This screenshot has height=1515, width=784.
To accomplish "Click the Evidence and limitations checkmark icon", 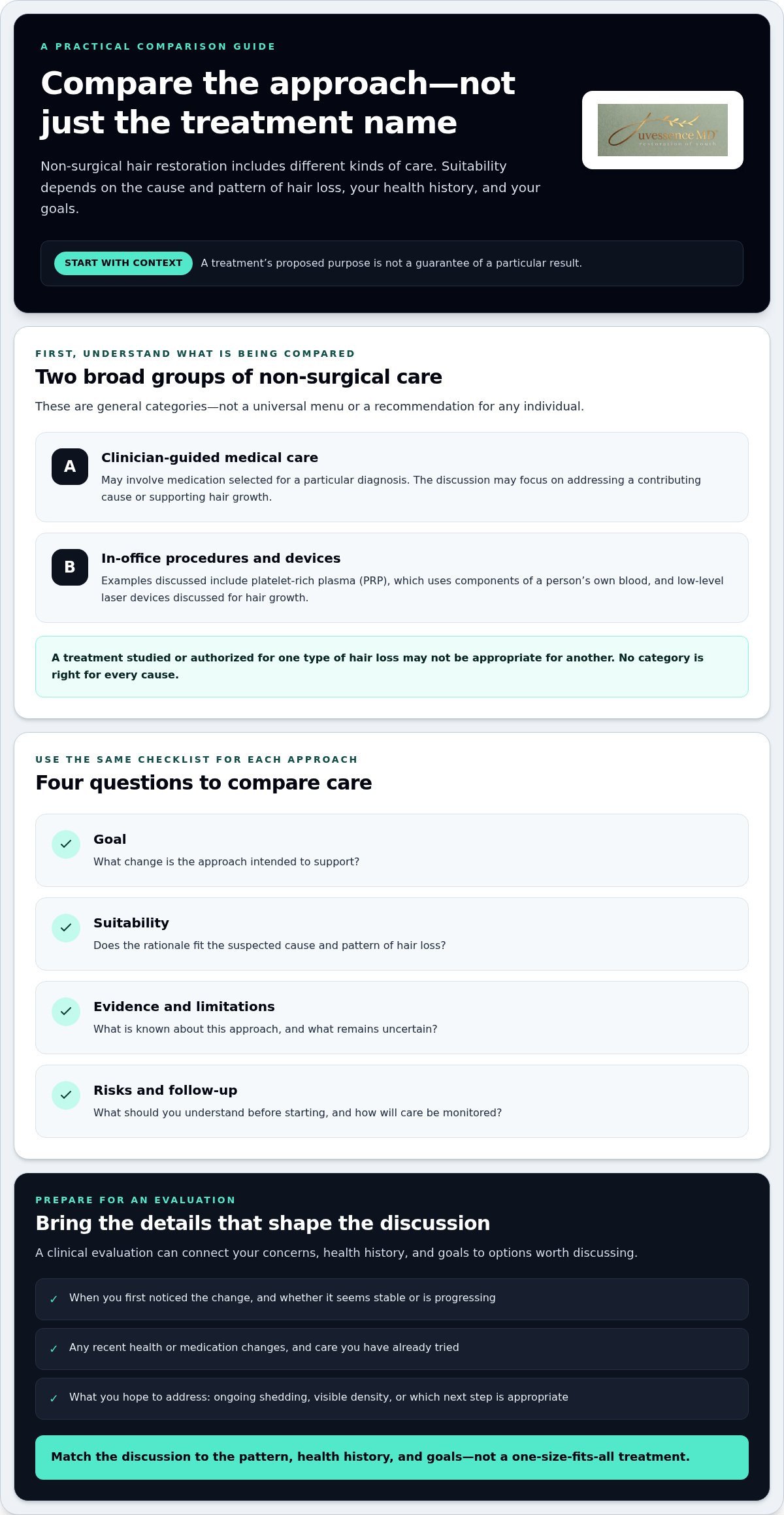I will (x=66, y=1012).
